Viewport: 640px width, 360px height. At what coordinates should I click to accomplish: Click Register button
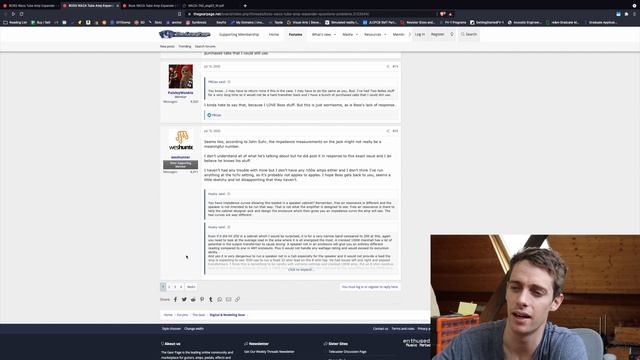(437, 34)
